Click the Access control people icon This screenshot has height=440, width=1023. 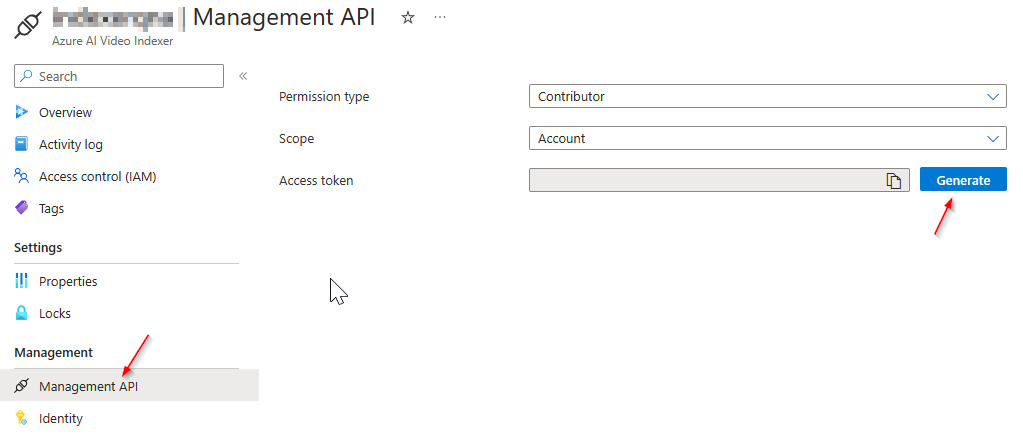click(22, 176)
